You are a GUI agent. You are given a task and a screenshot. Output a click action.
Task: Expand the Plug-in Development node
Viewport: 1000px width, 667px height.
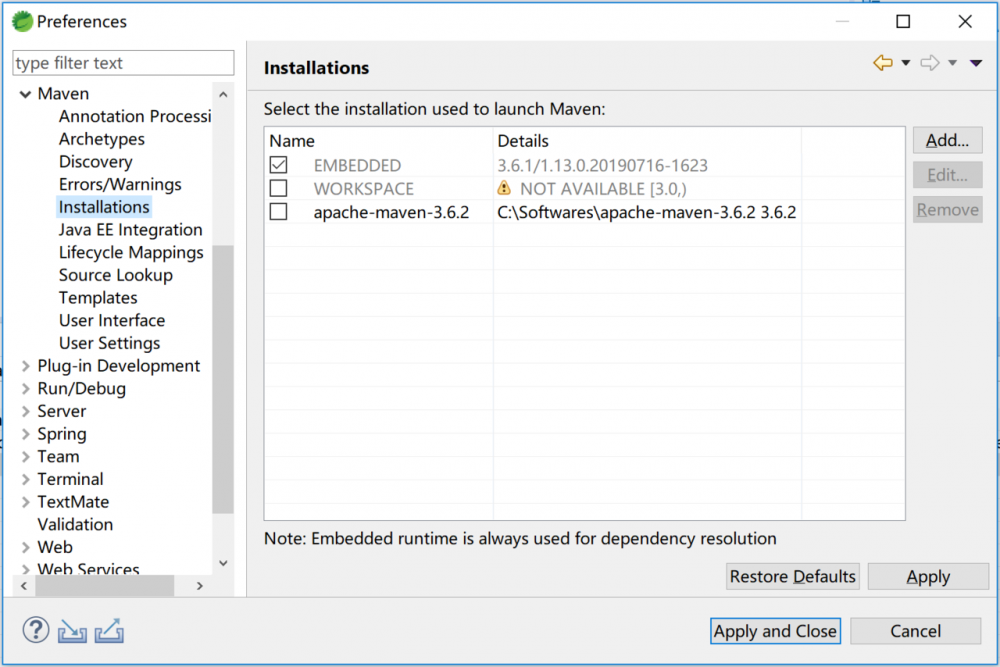pyautogui.click(x=25, y=366)
